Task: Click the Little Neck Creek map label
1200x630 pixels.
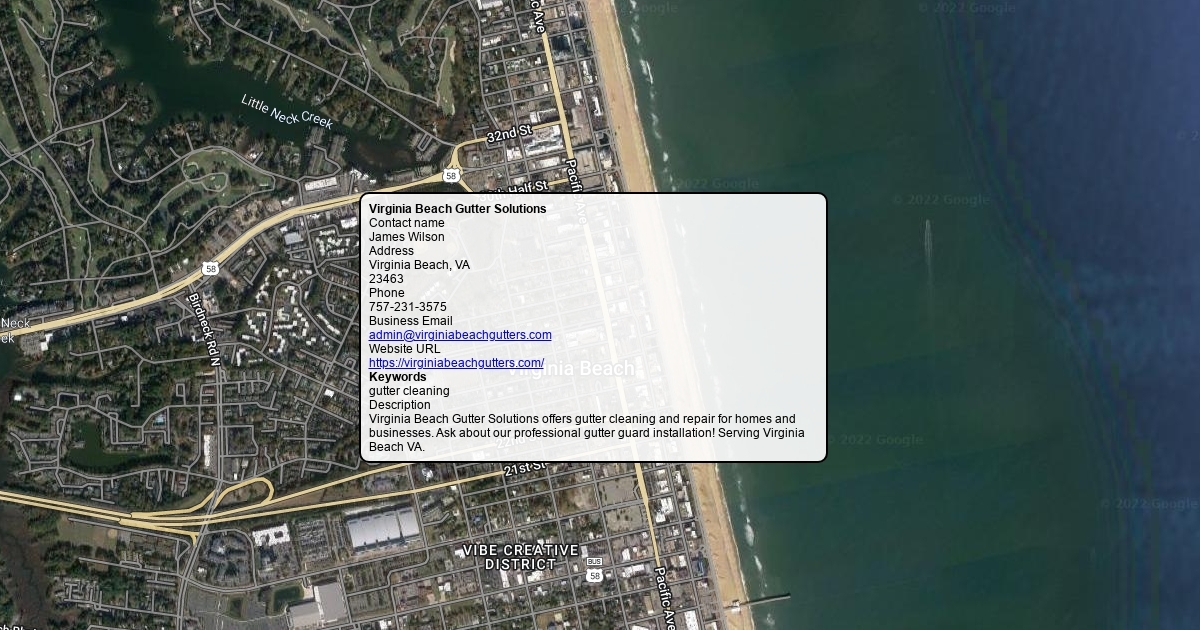Action: [x=287, y=111]
